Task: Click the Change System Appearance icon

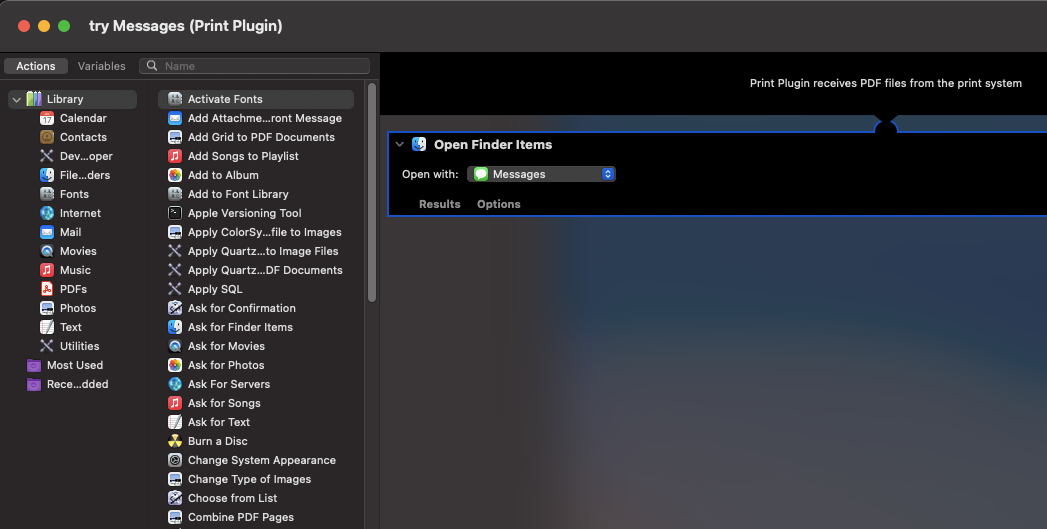Action: tap(175, 460)
